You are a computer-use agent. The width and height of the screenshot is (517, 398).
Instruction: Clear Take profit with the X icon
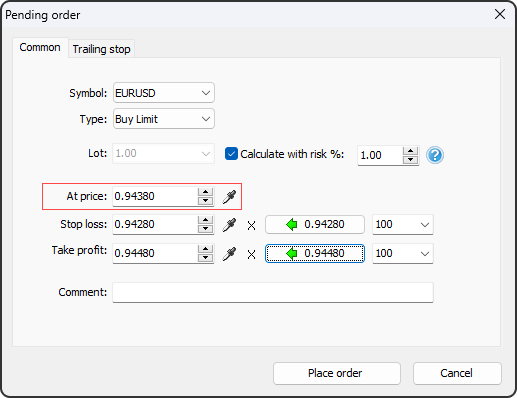point(251,255)
